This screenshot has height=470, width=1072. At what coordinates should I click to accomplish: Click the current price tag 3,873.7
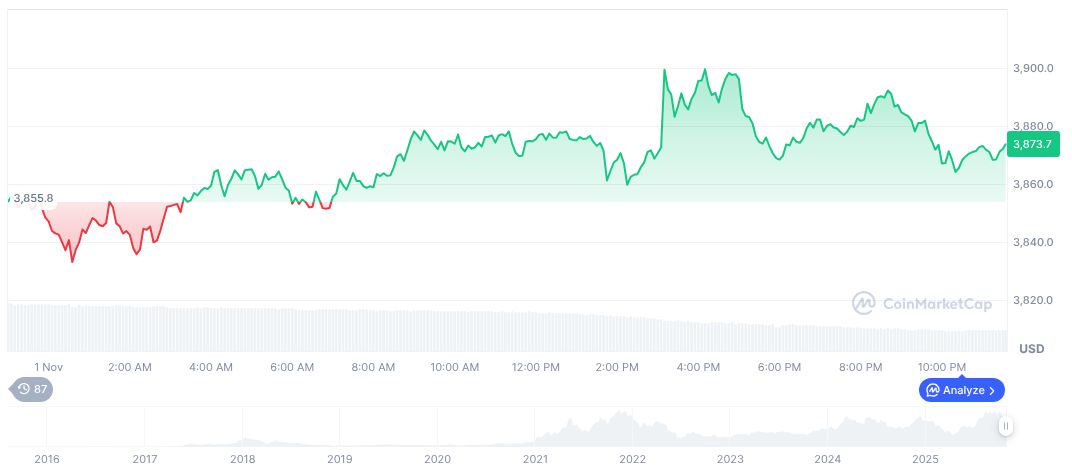click(1030, 145)
